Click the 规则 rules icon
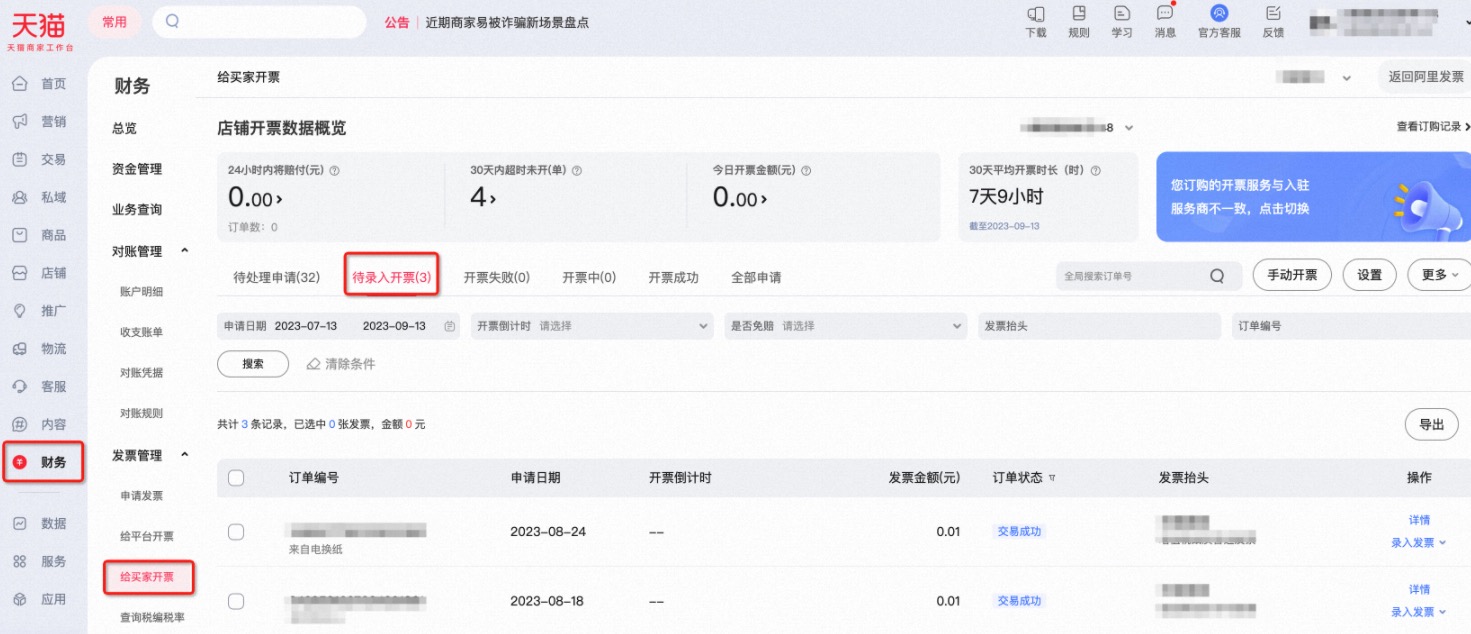 pos(1079,13)
